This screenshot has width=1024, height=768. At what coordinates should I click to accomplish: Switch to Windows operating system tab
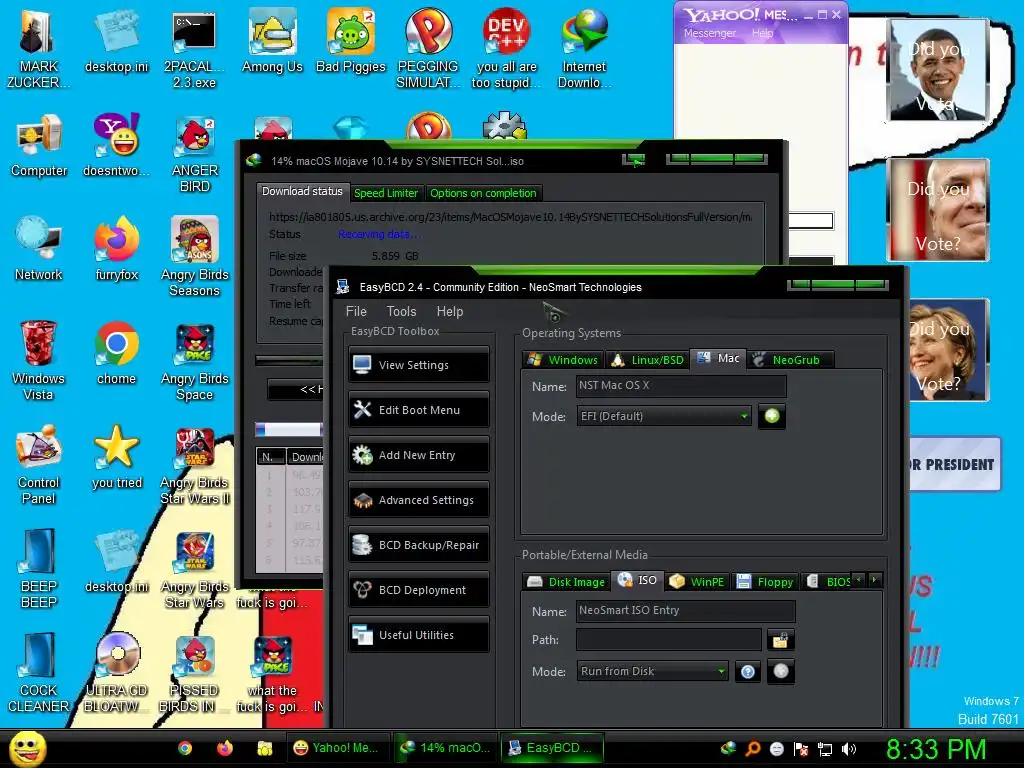click(563, 360)
